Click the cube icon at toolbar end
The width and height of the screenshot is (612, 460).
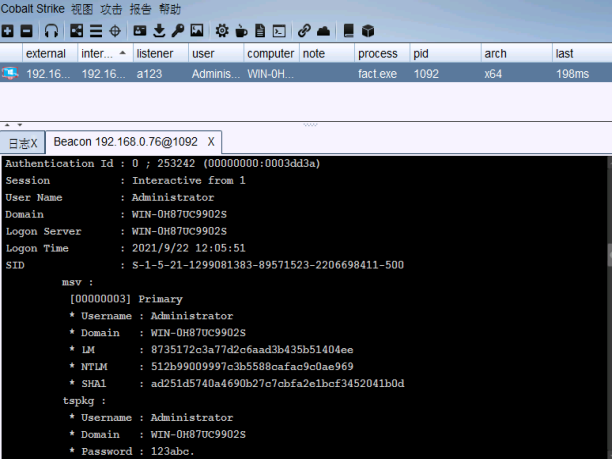coord(367,31)
